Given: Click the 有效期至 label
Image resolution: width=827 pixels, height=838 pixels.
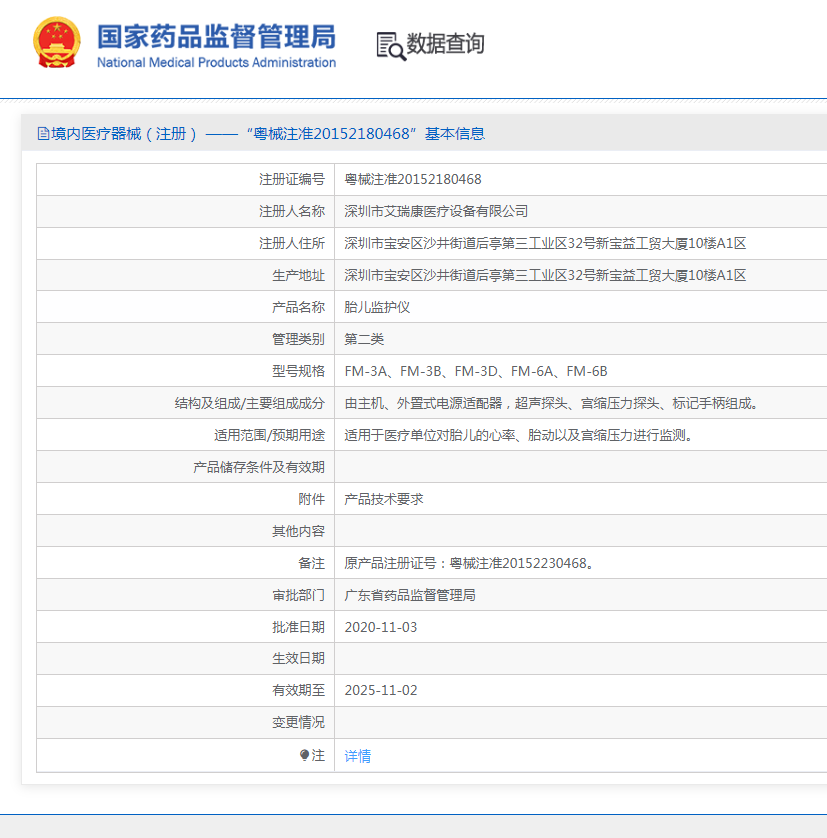Looking at the screenshot, I should tap(298, 690).
